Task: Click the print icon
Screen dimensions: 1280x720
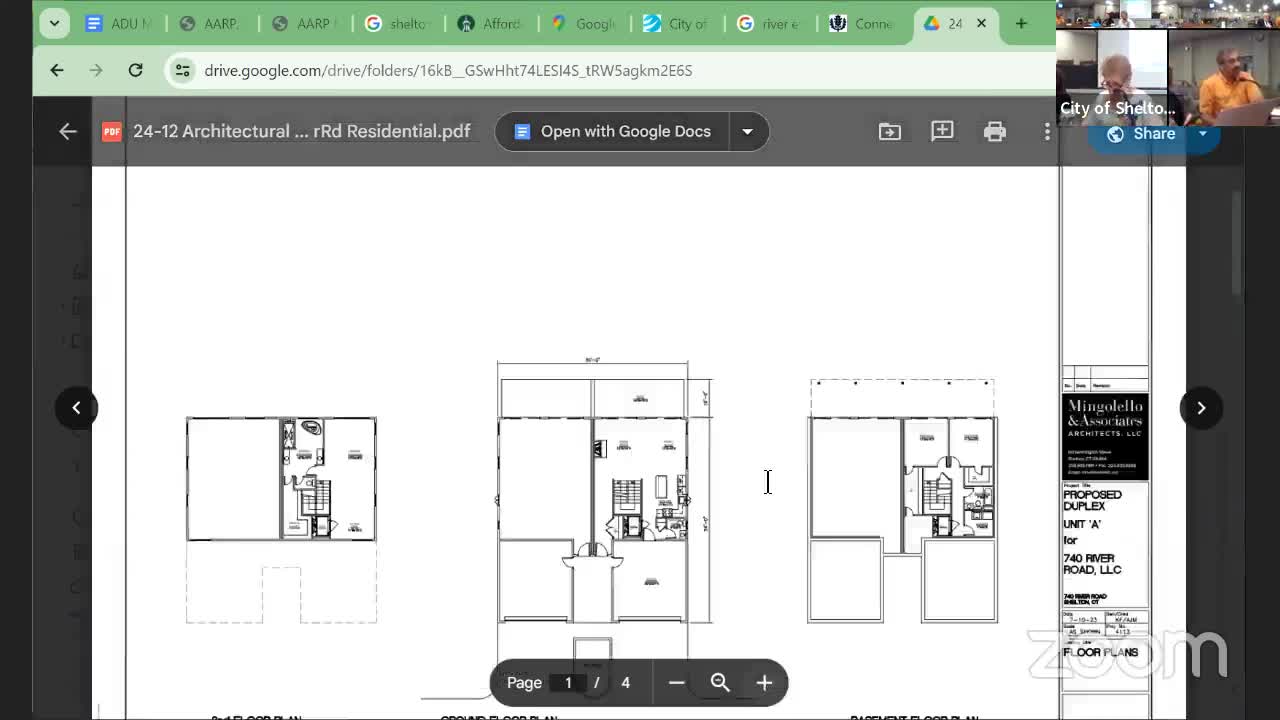Action: coord(994,131)
